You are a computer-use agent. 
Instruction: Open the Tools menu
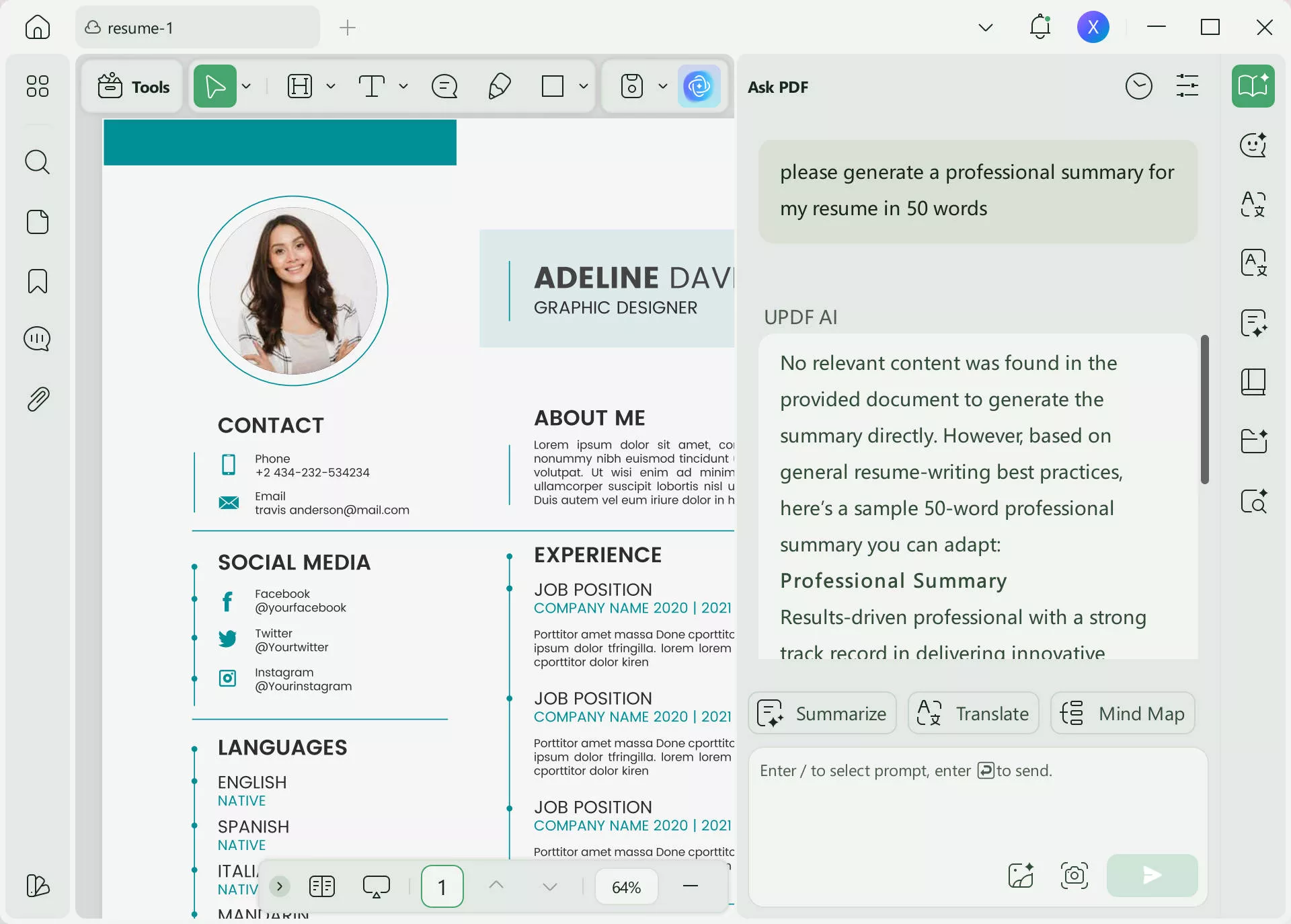tap(132, 86)
